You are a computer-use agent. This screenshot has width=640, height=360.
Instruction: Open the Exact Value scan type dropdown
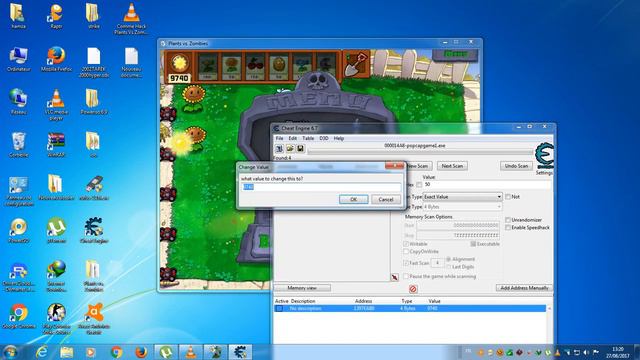coord(462,197)
